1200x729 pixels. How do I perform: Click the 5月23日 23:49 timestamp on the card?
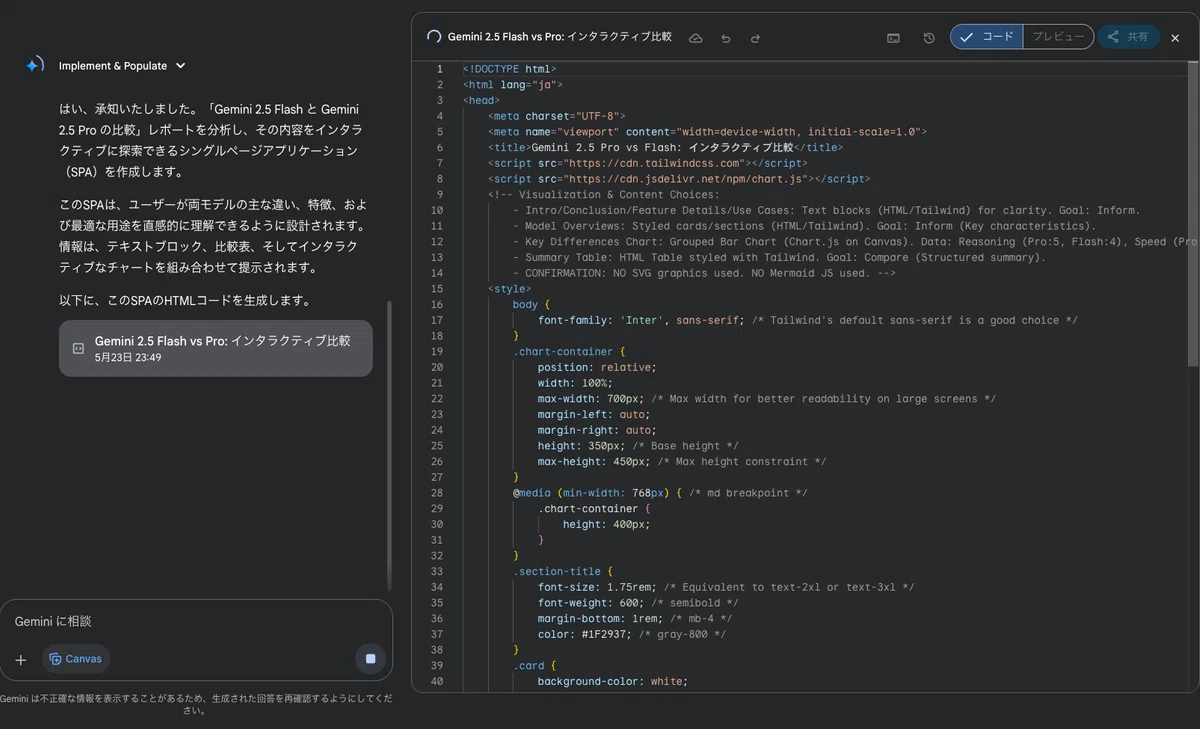coord(128,357)
